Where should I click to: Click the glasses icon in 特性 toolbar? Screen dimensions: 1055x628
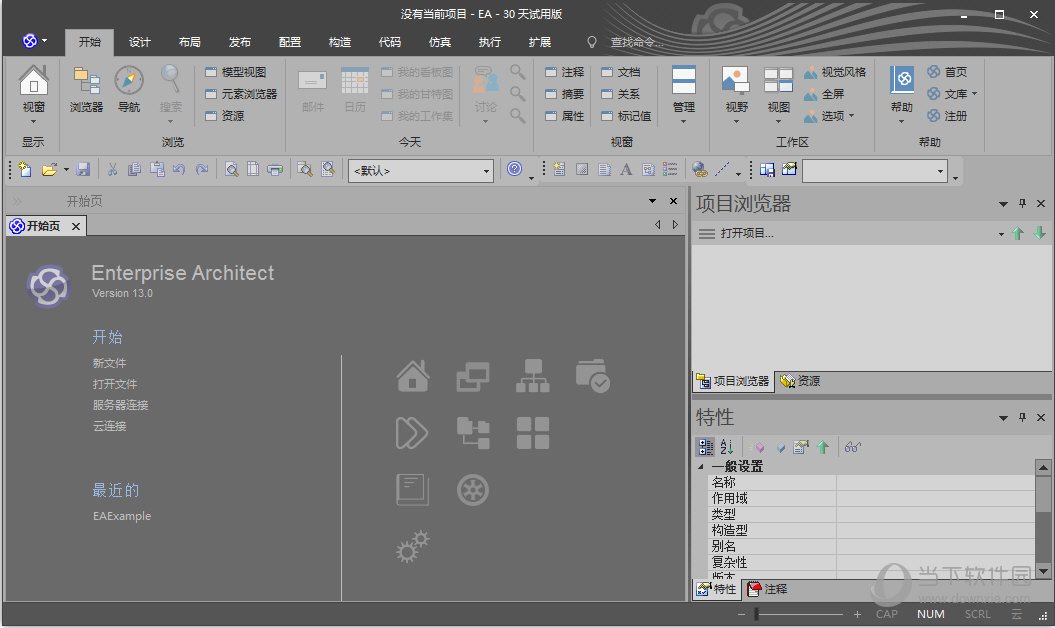tap(852, 447)
